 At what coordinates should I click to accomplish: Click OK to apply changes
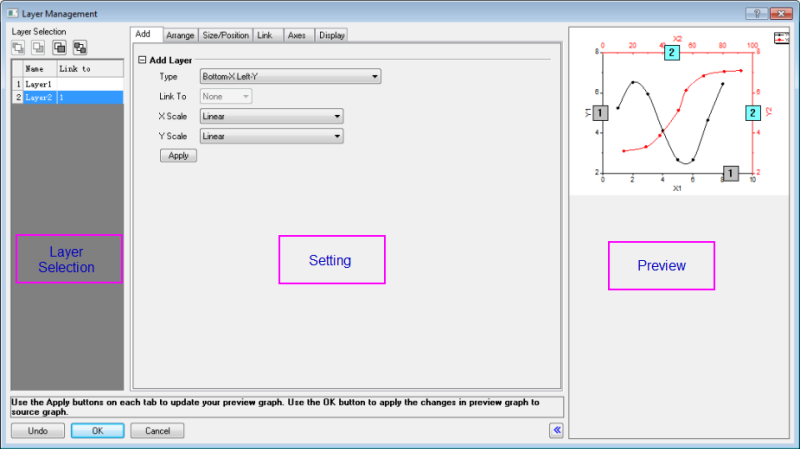click(97, 431)
